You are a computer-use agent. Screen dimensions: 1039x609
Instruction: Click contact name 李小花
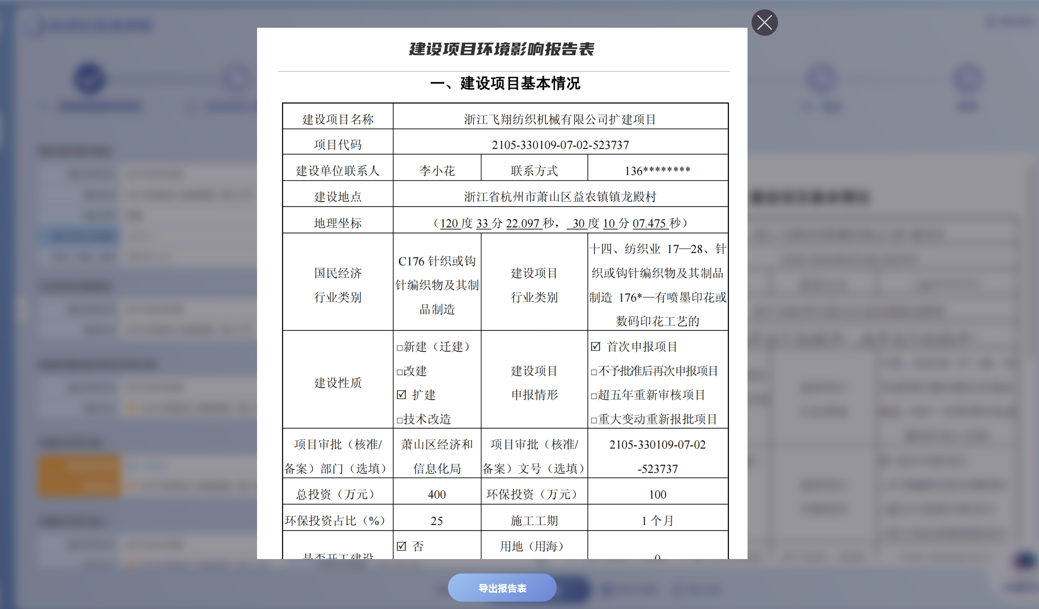pos(437,171)
